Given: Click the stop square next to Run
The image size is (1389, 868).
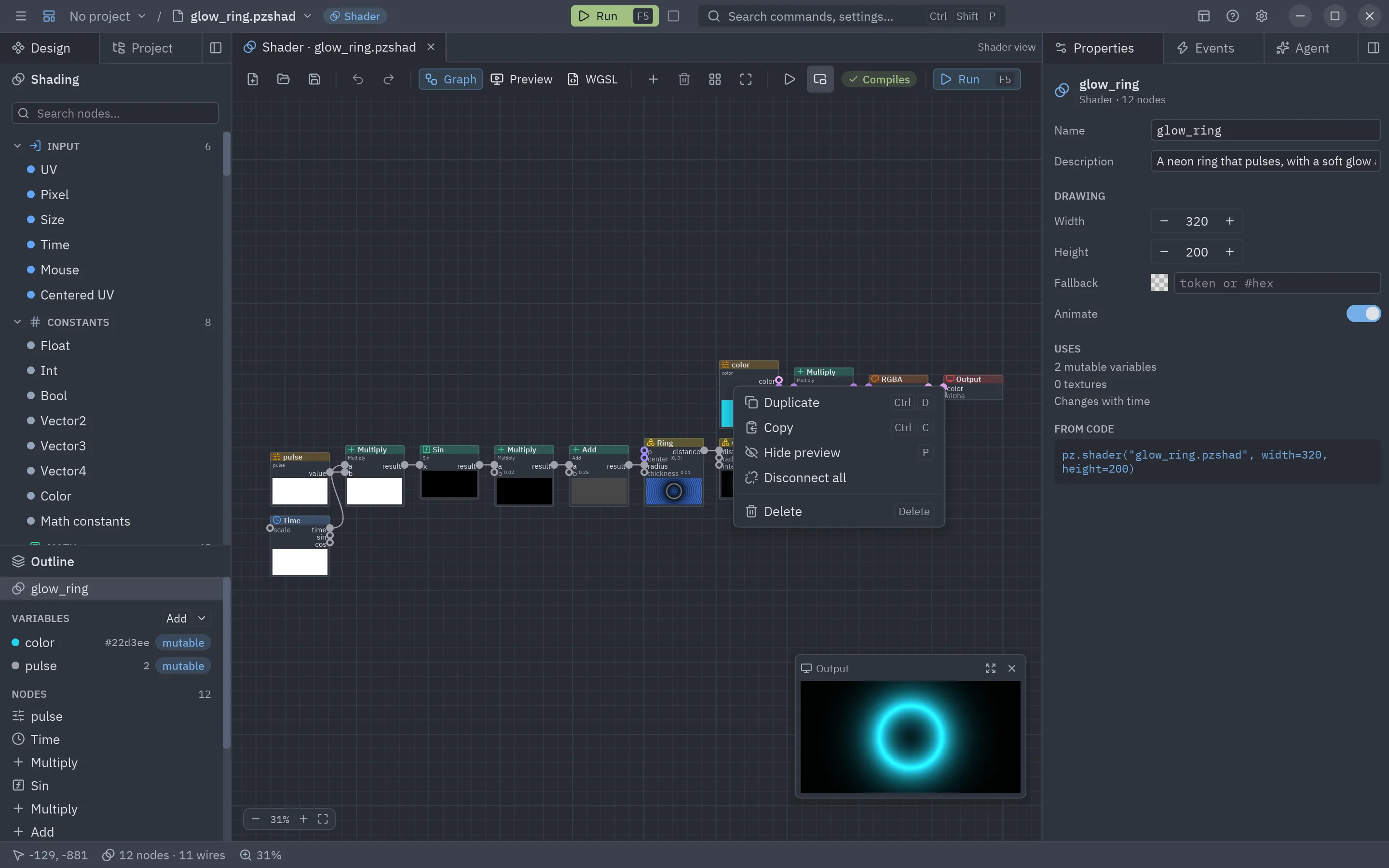Looking at the screenshot, I should click(674, 16).
